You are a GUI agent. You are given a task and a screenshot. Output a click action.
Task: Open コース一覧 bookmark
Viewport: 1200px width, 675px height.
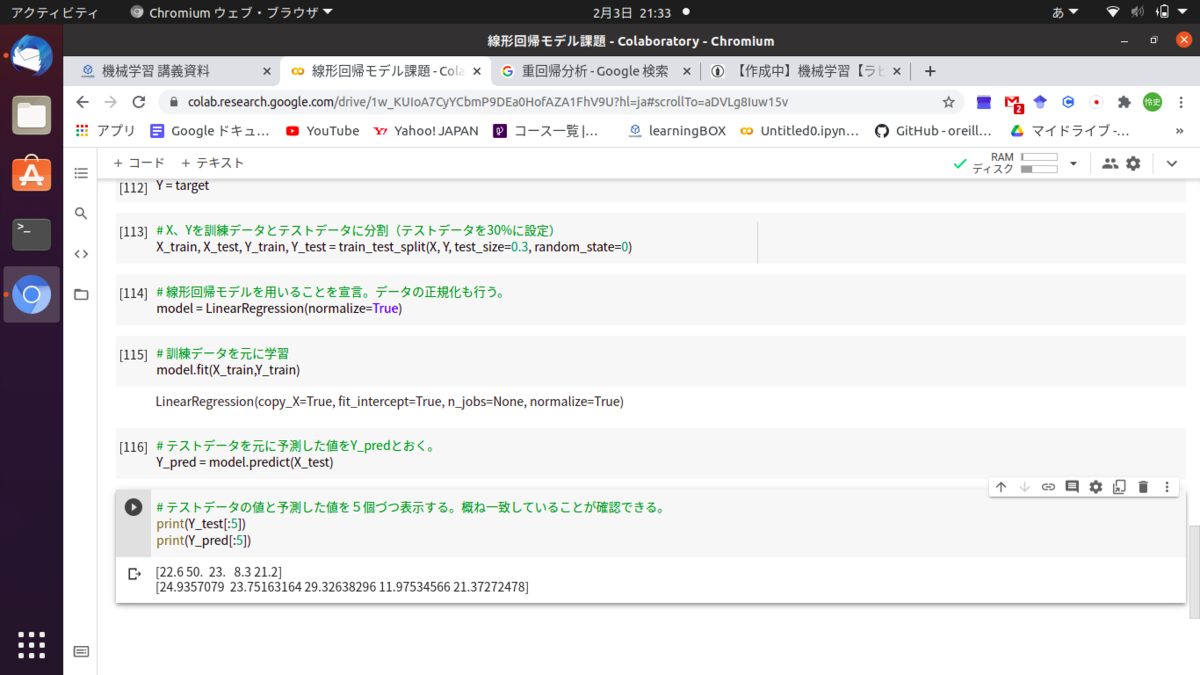point(546,131)
